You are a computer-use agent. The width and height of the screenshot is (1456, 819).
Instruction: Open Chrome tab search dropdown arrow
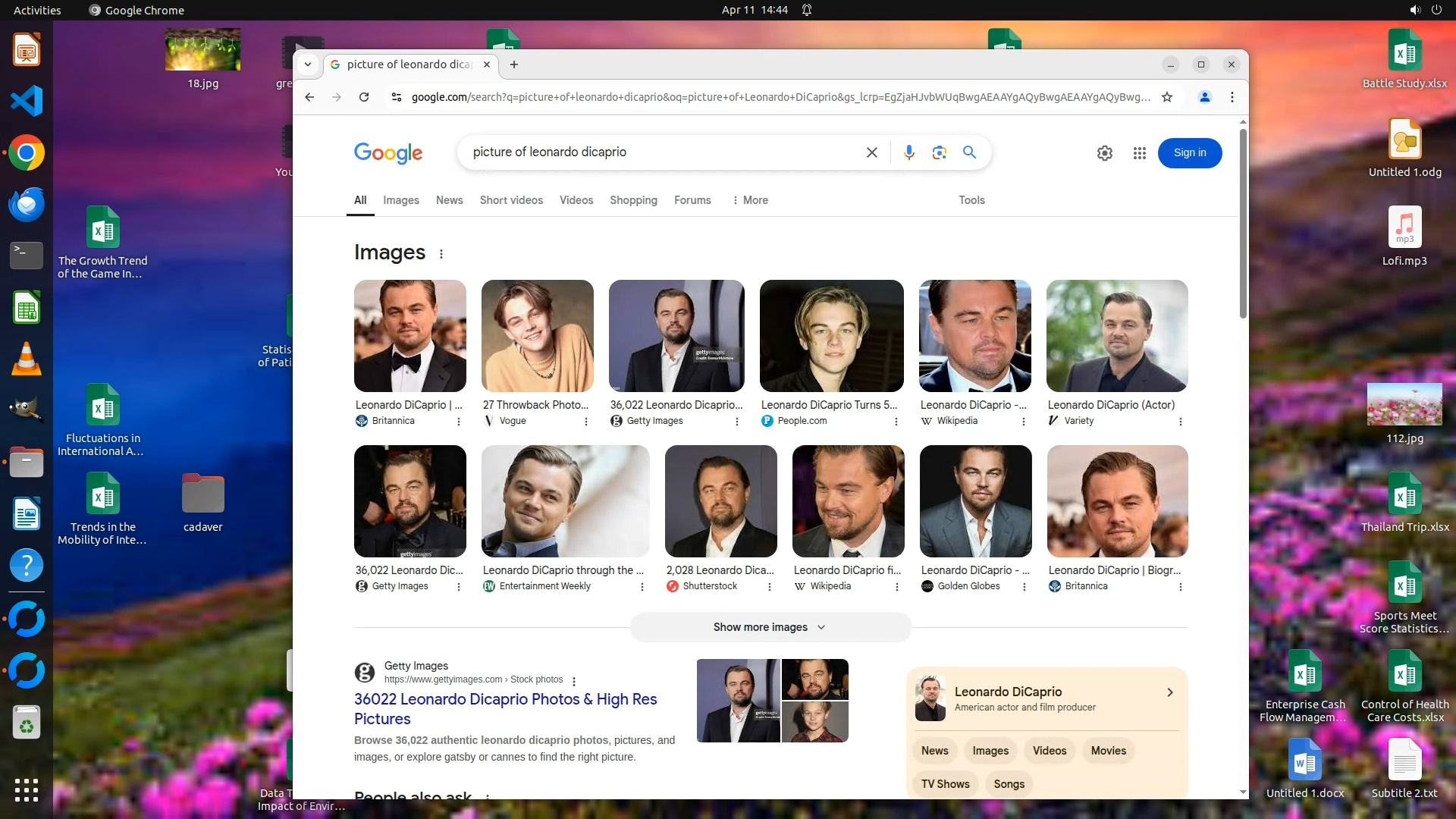coord(308,64)
